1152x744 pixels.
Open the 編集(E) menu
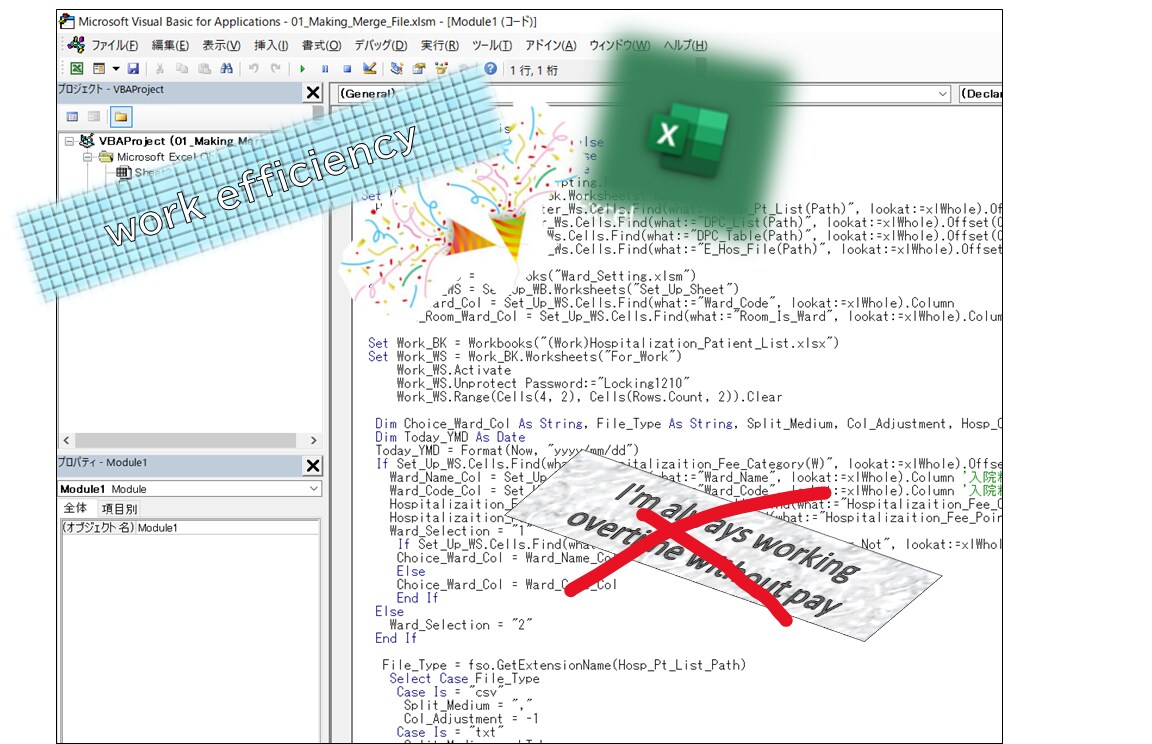tap(170, 46)
